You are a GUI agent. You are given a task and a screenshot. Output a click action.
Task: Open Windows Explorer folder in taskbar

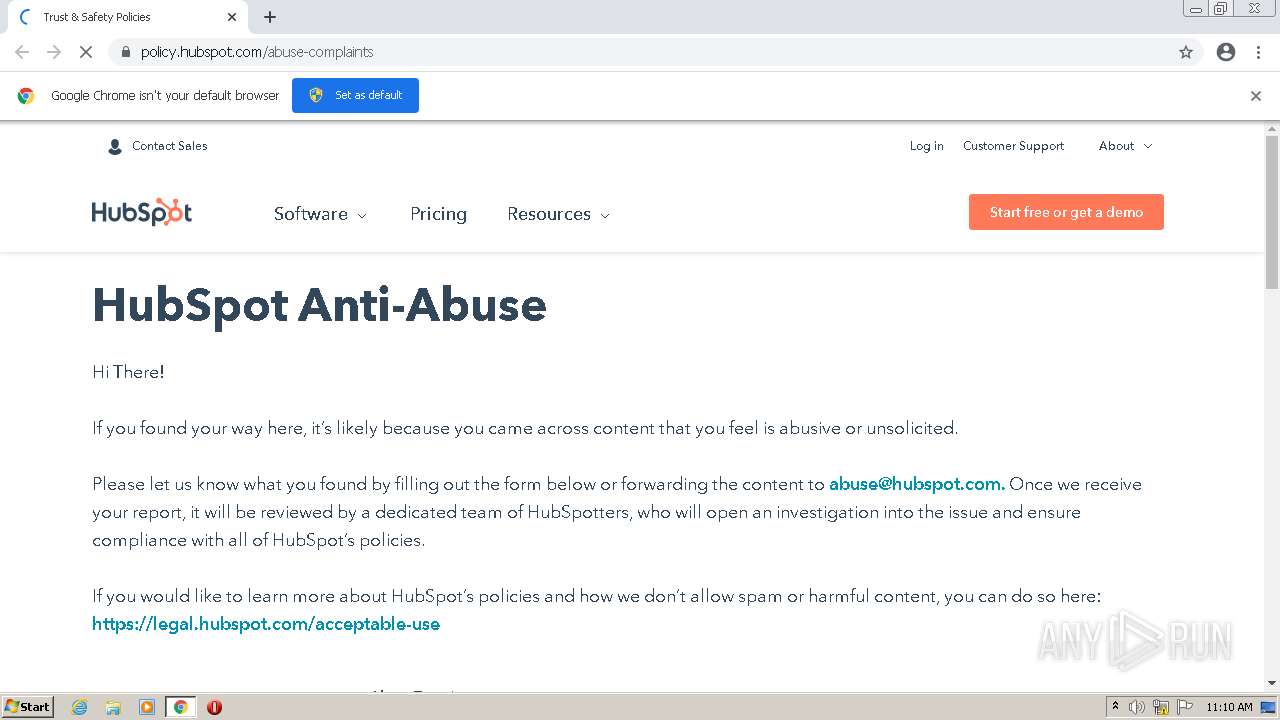(113, 707)
